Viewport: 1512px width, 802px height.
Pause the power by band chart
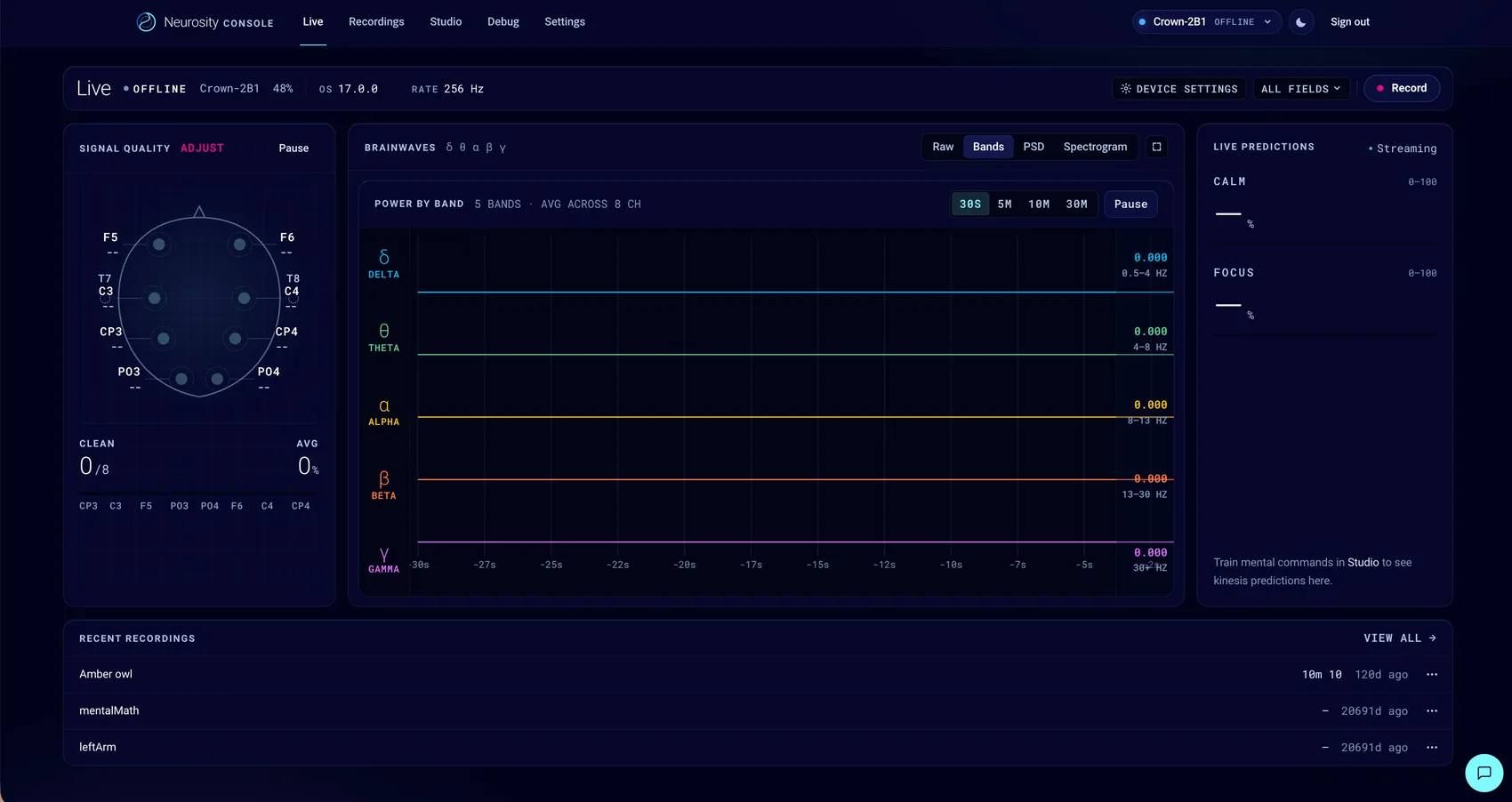[1130, 205]
